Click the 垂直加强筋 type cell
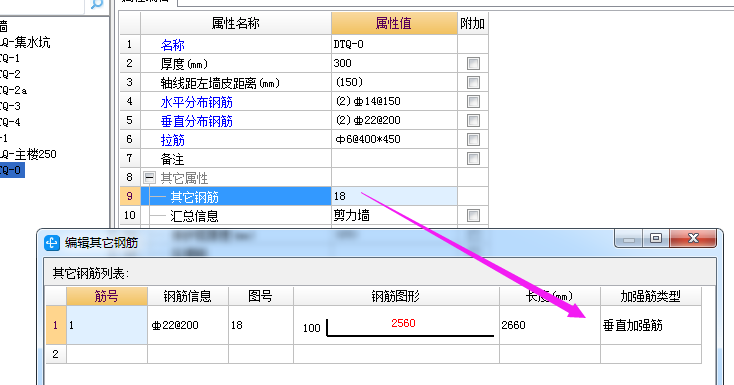 (651, 325)
